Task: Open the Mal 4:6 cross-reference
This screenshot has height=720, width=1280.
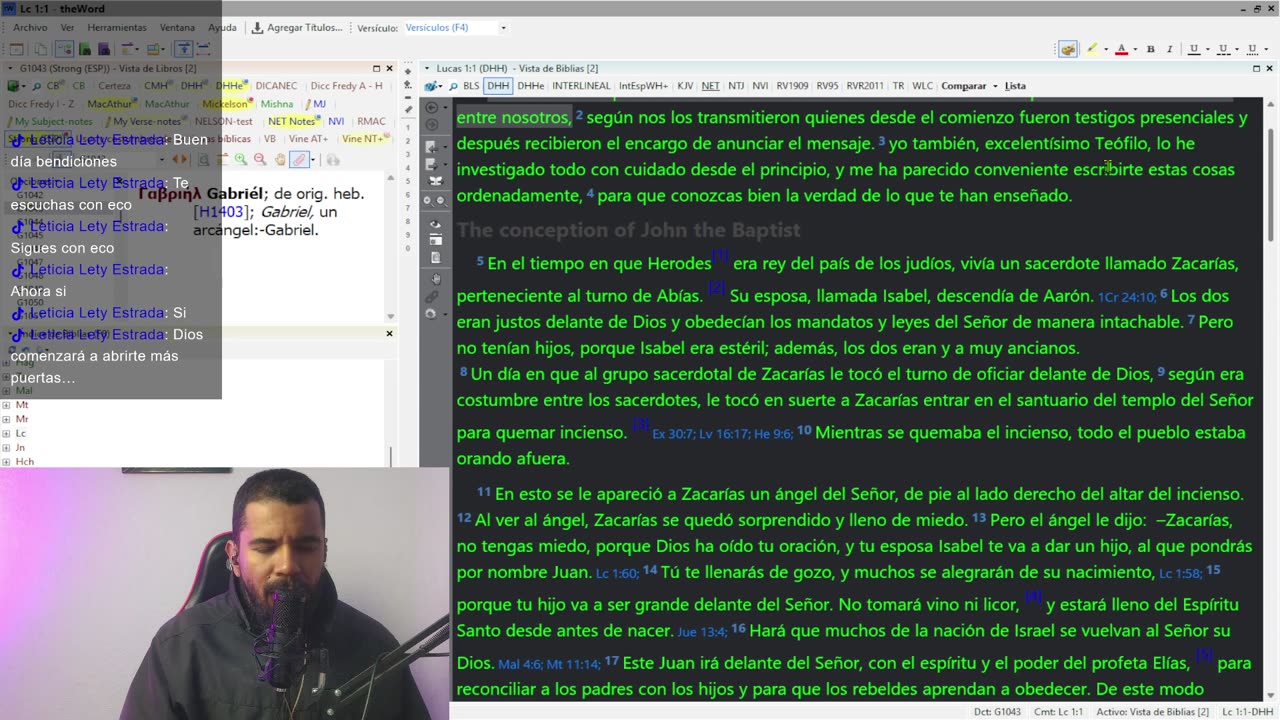Action: pos(522,664)
